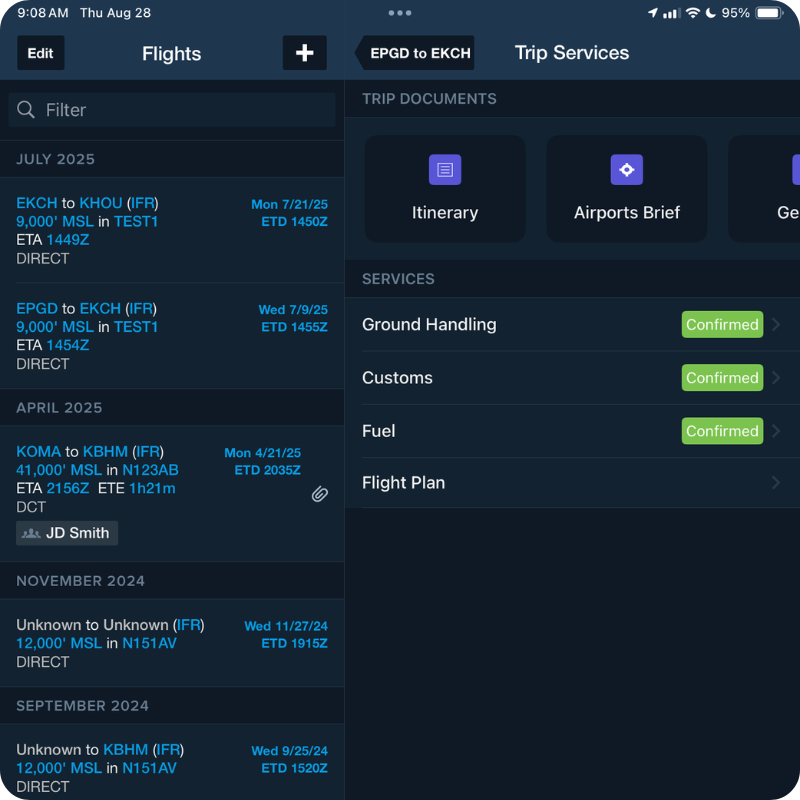Tap the battery icon in status bar
Viewport: 800px width, 800px height.
769,13
